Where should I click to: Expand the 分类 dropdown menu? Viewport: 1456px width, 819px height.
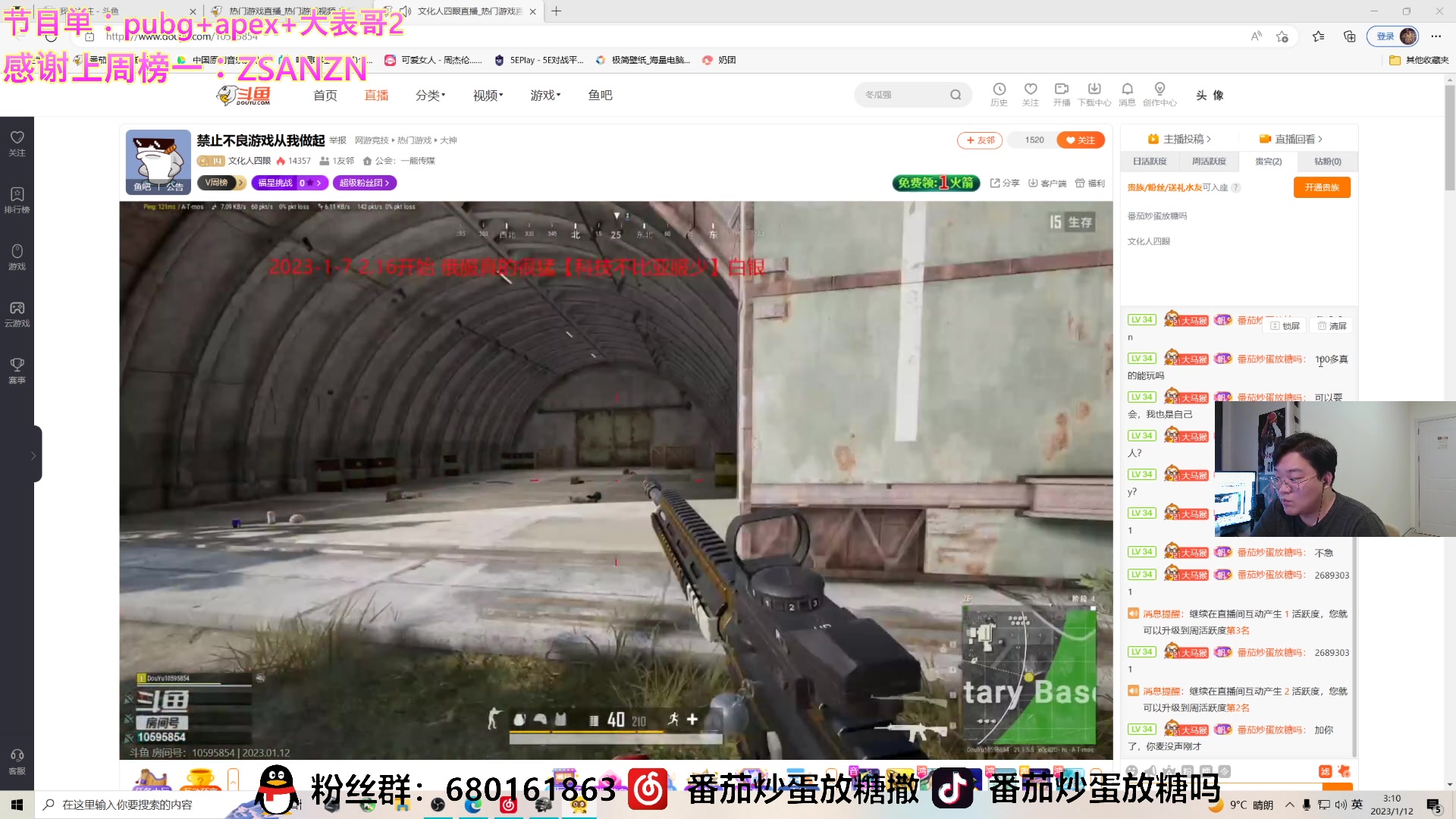[x=430, y=95]
